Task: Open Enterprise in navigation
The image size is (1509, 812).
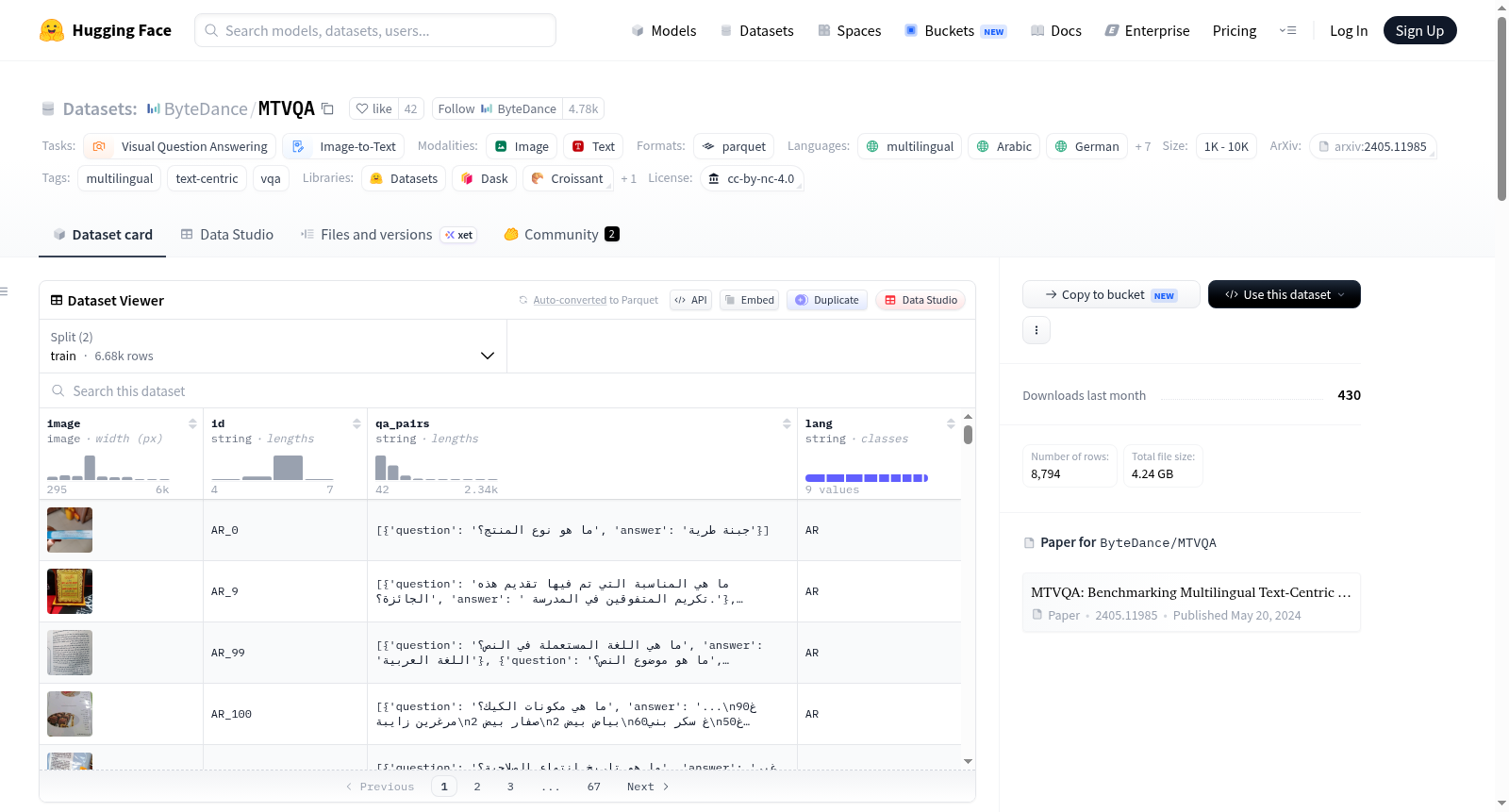Action: pyautogui.click(x=1147, y=30)
